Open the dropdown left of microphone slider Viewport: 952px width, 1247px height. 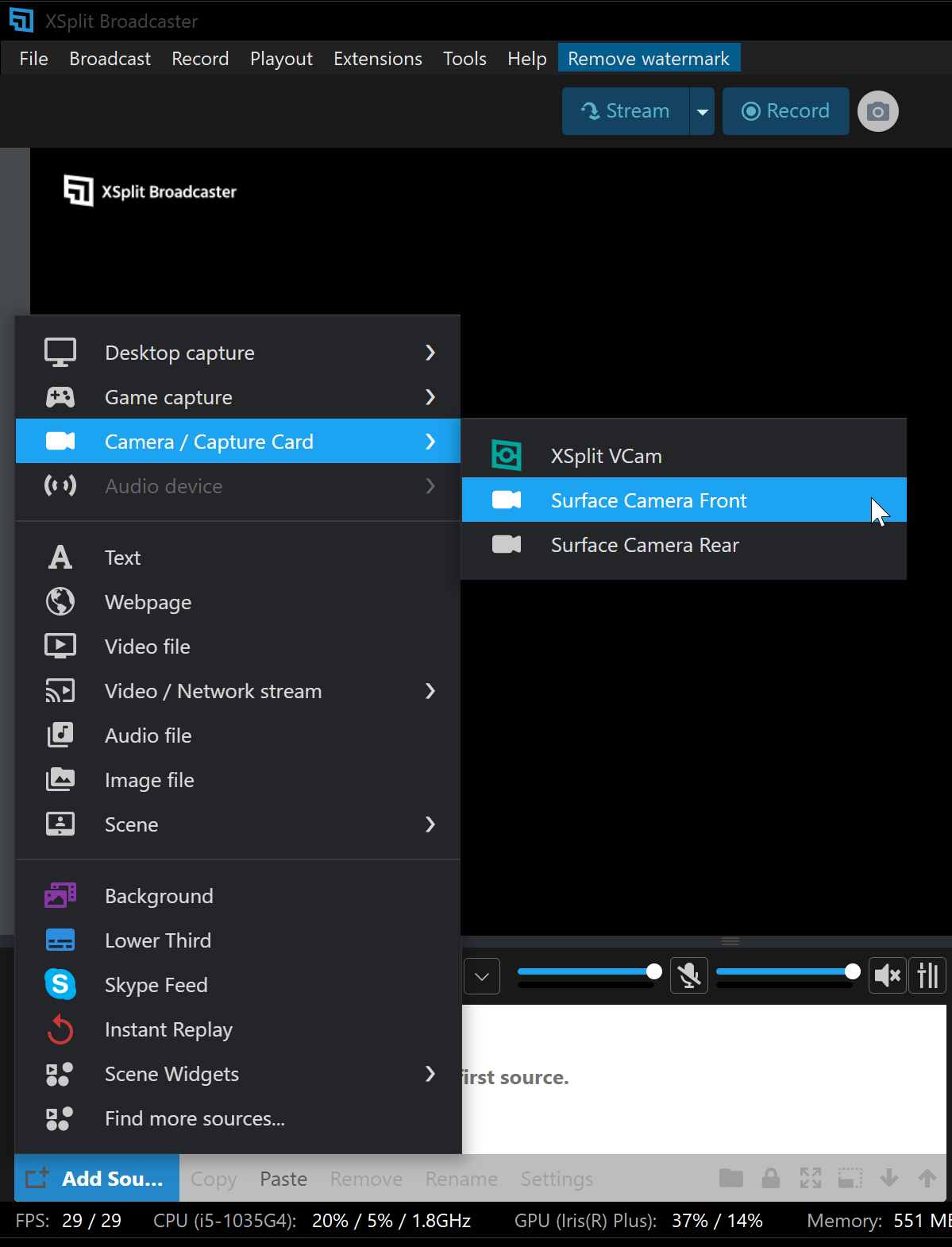[x=482, y=976]
